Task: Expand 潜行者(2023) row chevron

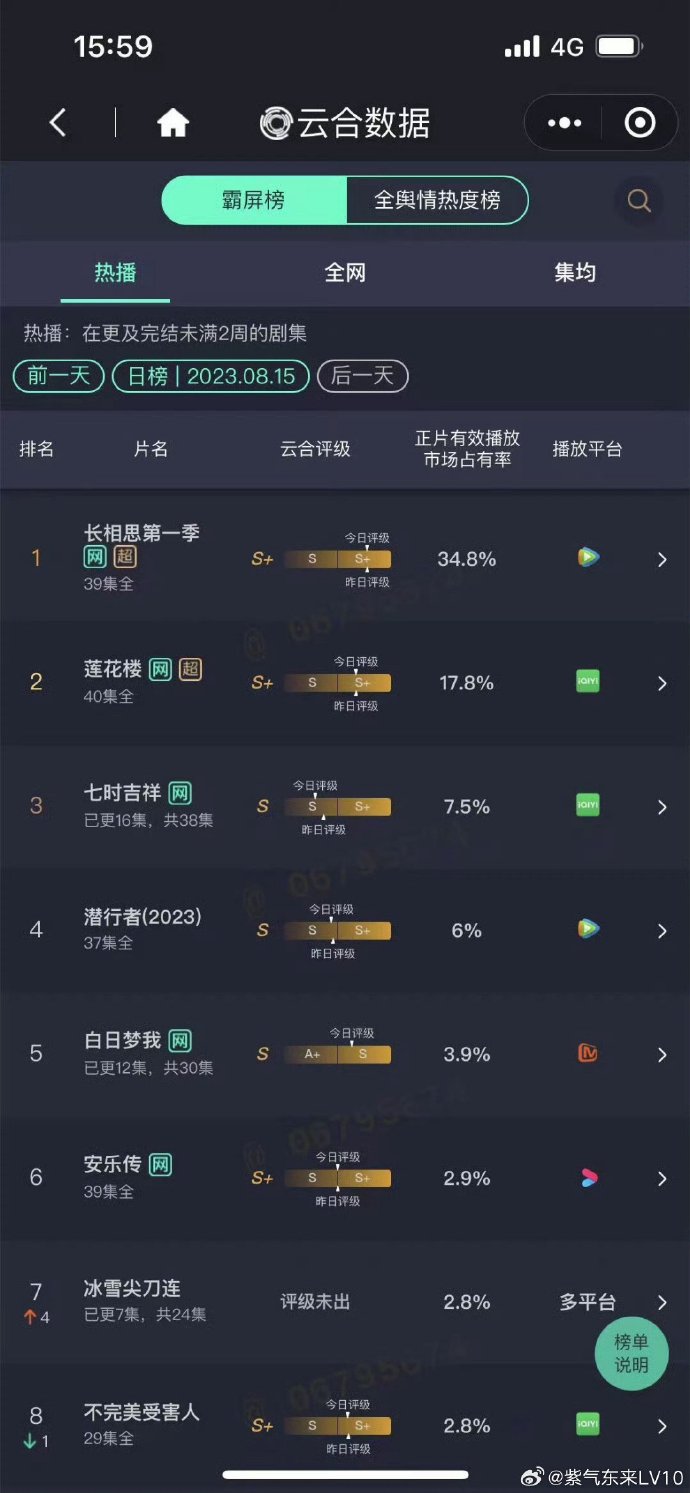Action: [662, 931]
